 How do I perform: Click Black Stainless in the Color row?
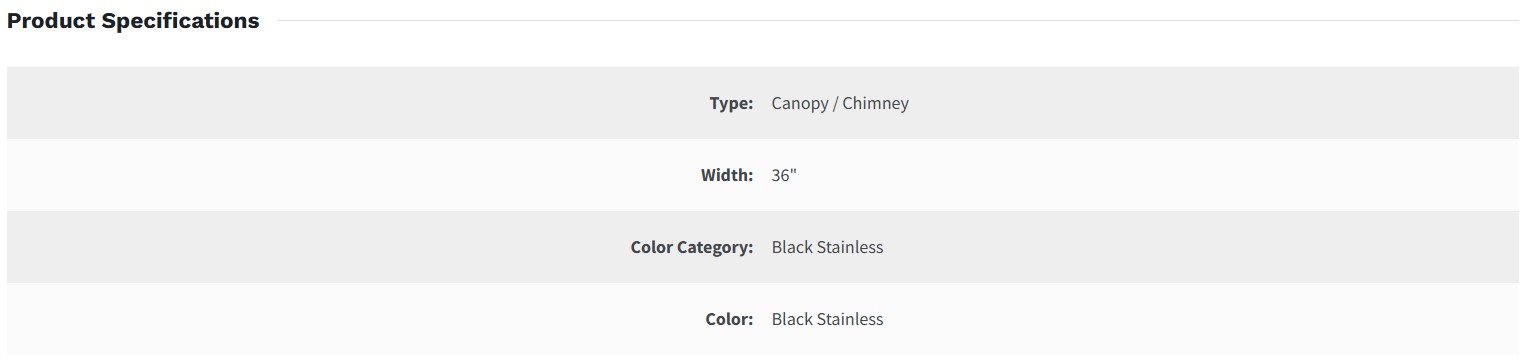click(x=827, y=319)
